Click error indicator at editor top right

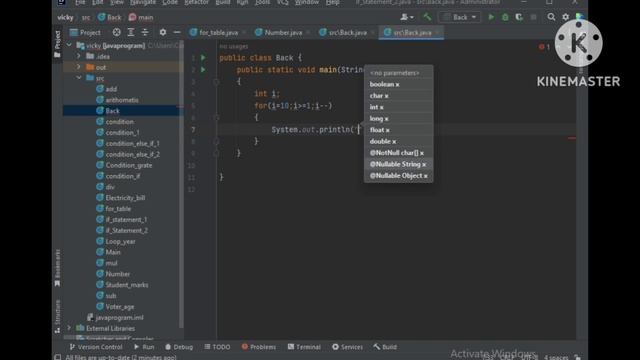click(x=544, y=47)
